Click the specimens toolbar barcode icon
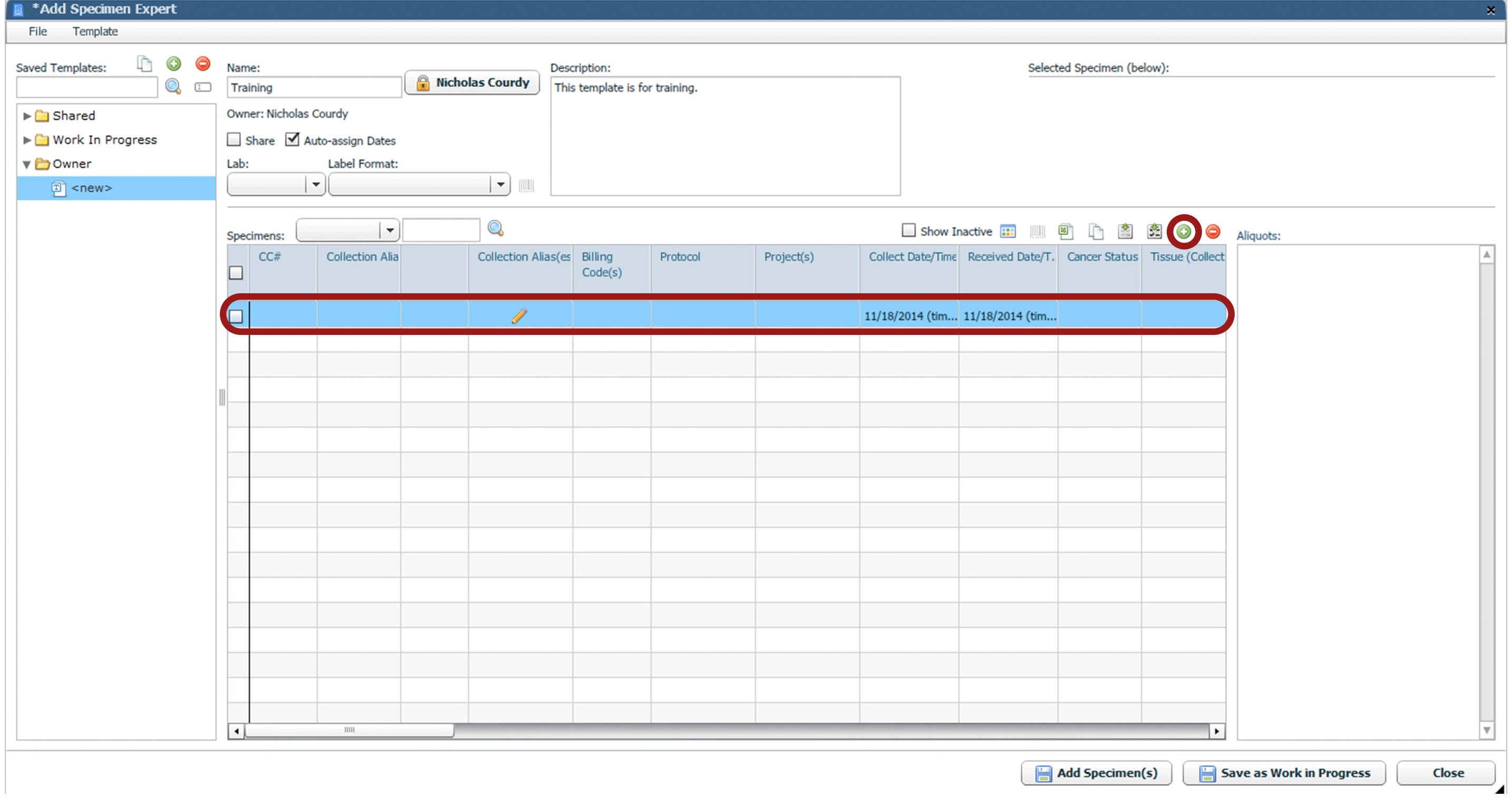The height and width of the screenshot is (807, 1512). point(1038,232)
